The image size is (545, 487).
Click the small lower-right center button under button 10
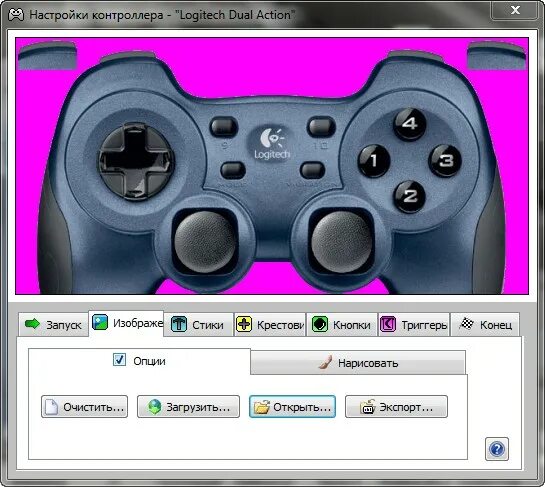312,170
